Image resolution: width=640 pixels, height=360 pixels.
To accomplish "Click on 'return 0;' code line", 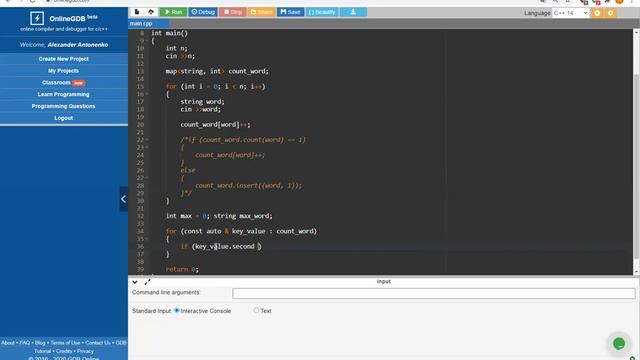I will click(x=182, y=269).
